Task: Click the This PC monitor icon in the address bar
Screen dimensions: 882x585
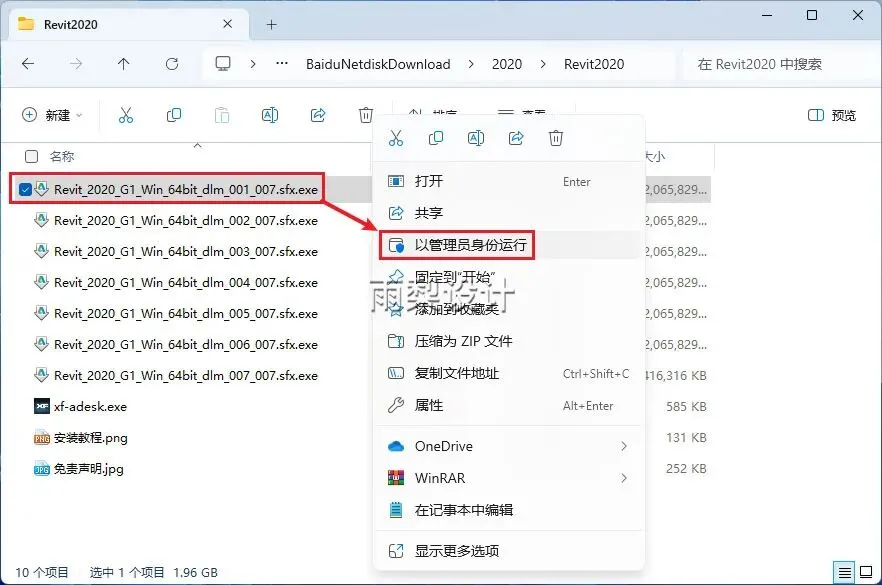Action: (x=223, y=64)
